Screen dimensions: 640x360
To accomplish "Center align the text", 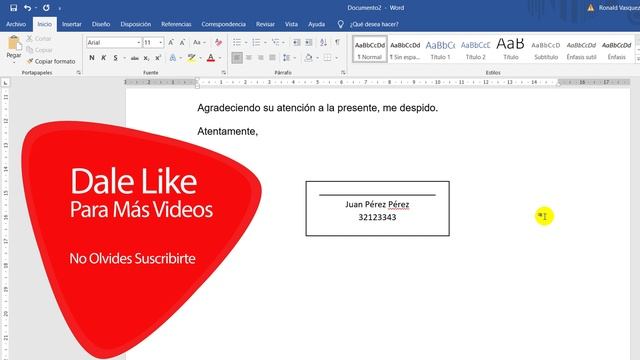I will pyautogui.click(x=249, y=58).
